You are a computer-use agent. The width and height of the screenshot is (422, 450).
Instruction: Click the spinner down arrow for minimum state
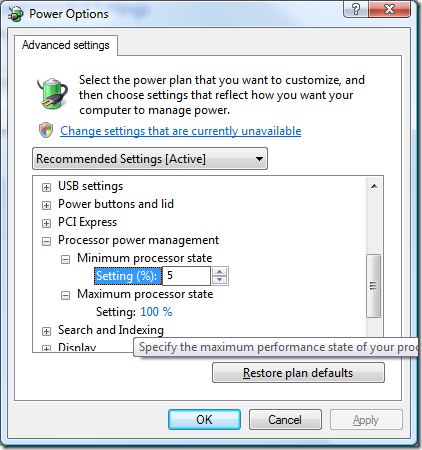point(220,280)
